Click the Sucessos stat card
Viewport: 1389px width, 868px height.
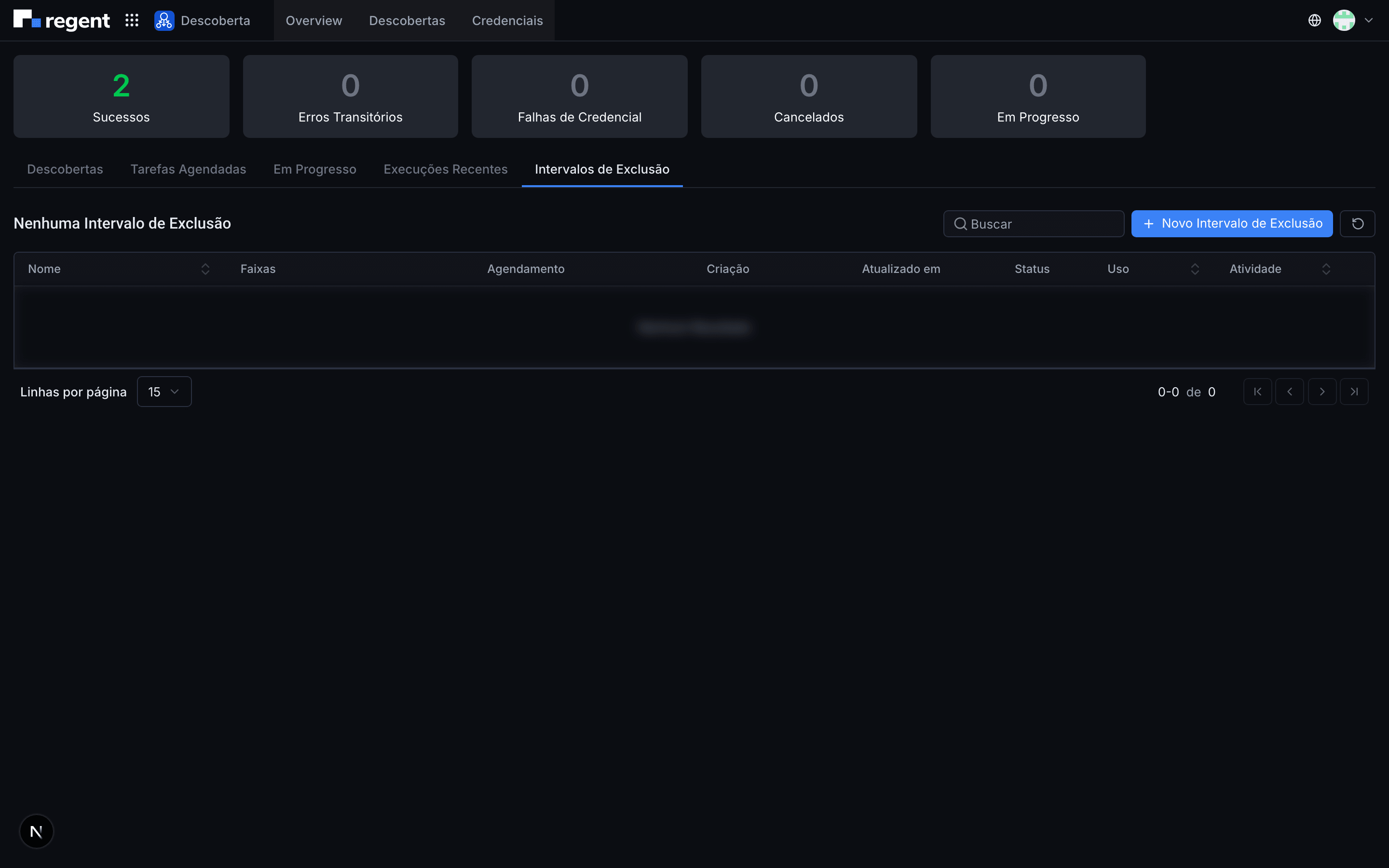point(121,96)
